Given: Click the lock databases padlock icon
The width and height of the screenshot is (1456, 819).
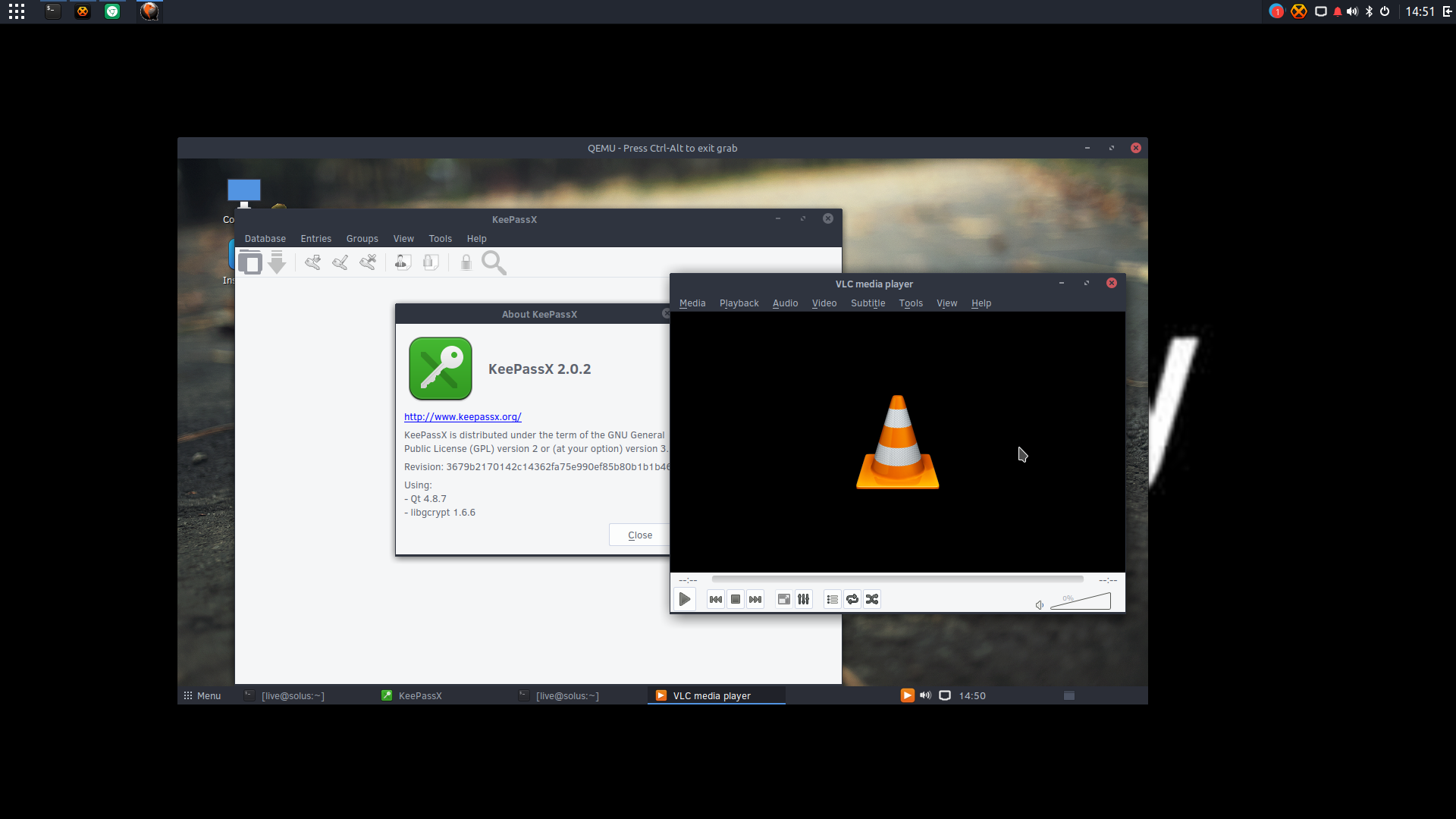Looking at the screenshot, I should click(x=466, y=262).
